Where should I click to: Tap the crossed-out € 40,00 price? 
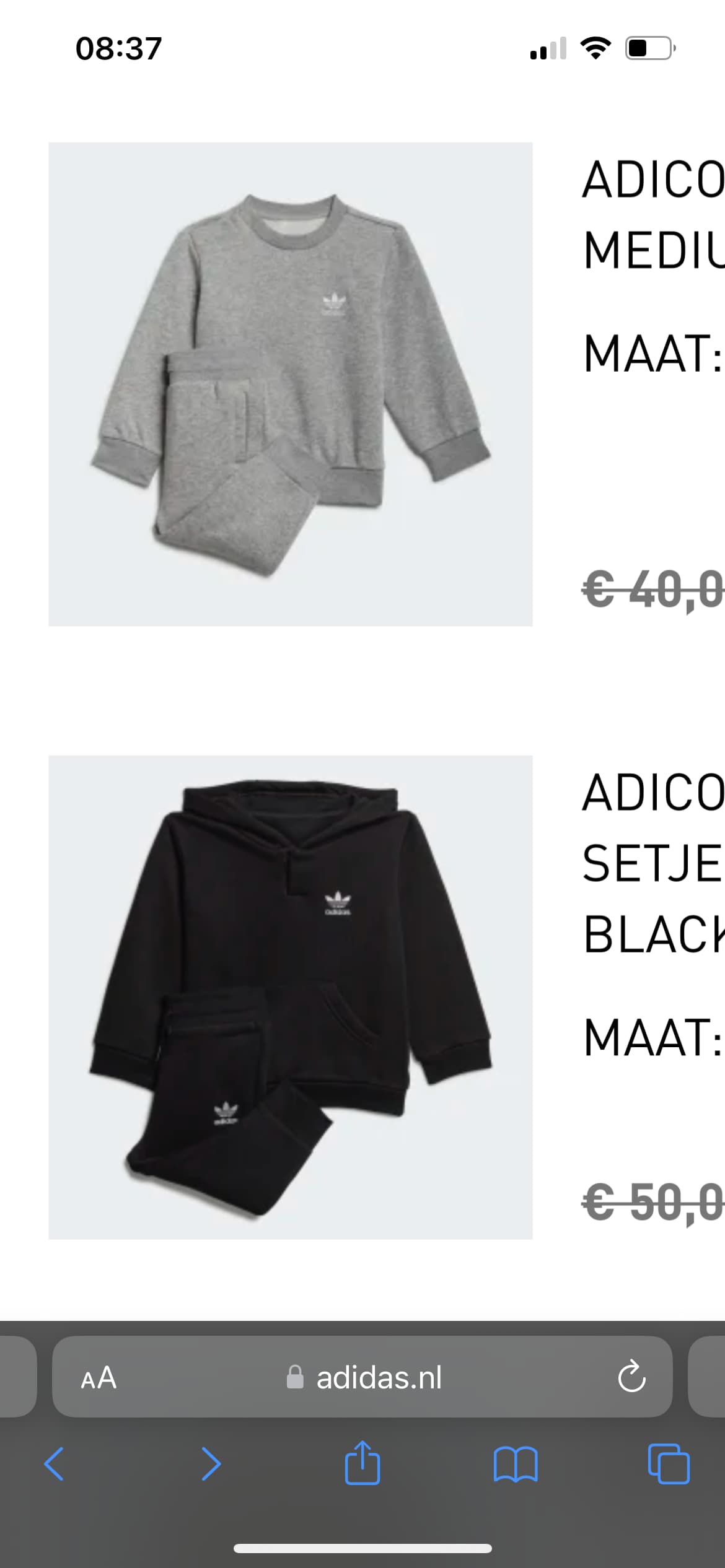653,590
